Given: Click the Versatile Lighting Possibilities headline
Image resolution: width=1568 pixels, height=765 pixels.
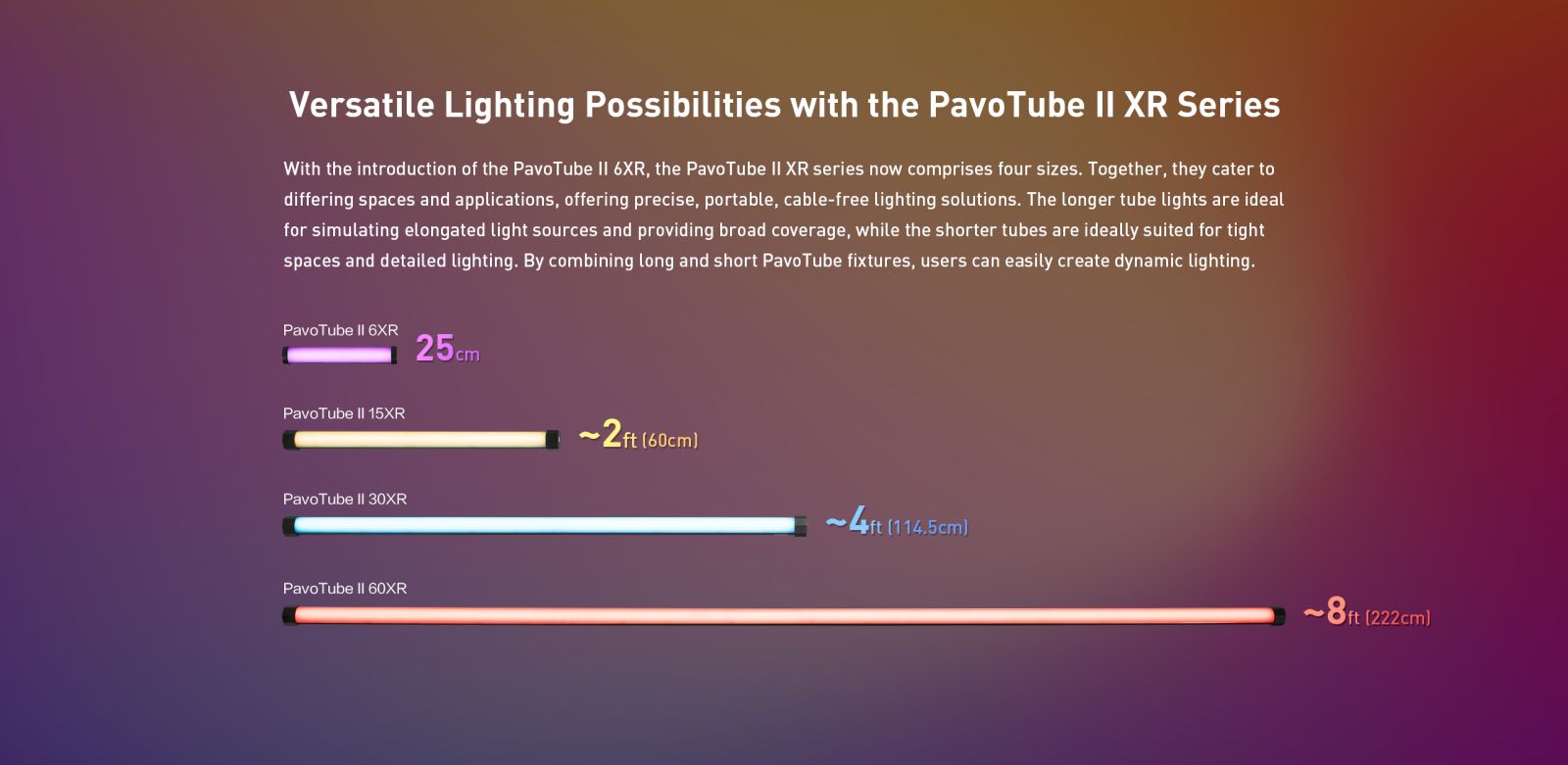Looking at the screenshot, I should [x=784, y=105].
